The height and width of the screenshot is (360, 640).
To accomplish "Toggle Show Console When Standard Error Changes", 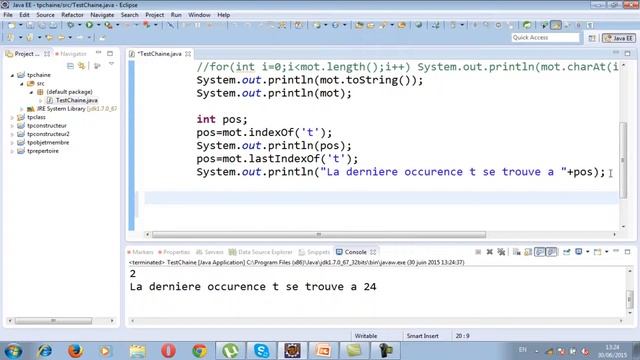I will (551, 252).
